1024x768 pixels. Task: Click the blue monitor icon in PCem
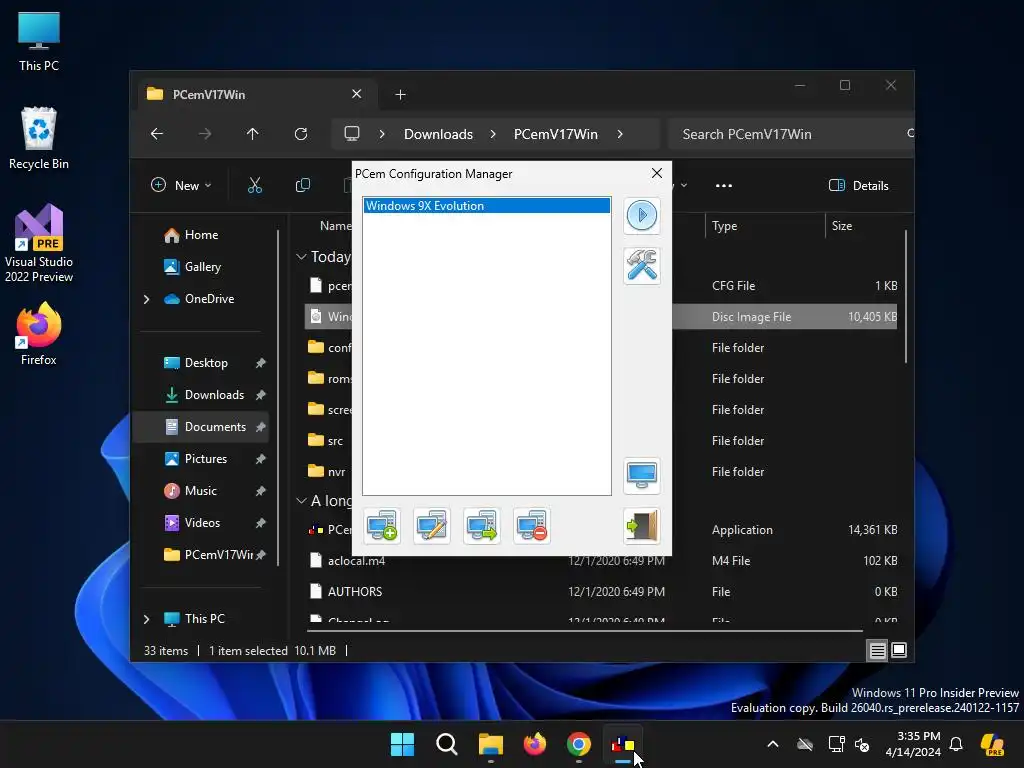point(641,475)
